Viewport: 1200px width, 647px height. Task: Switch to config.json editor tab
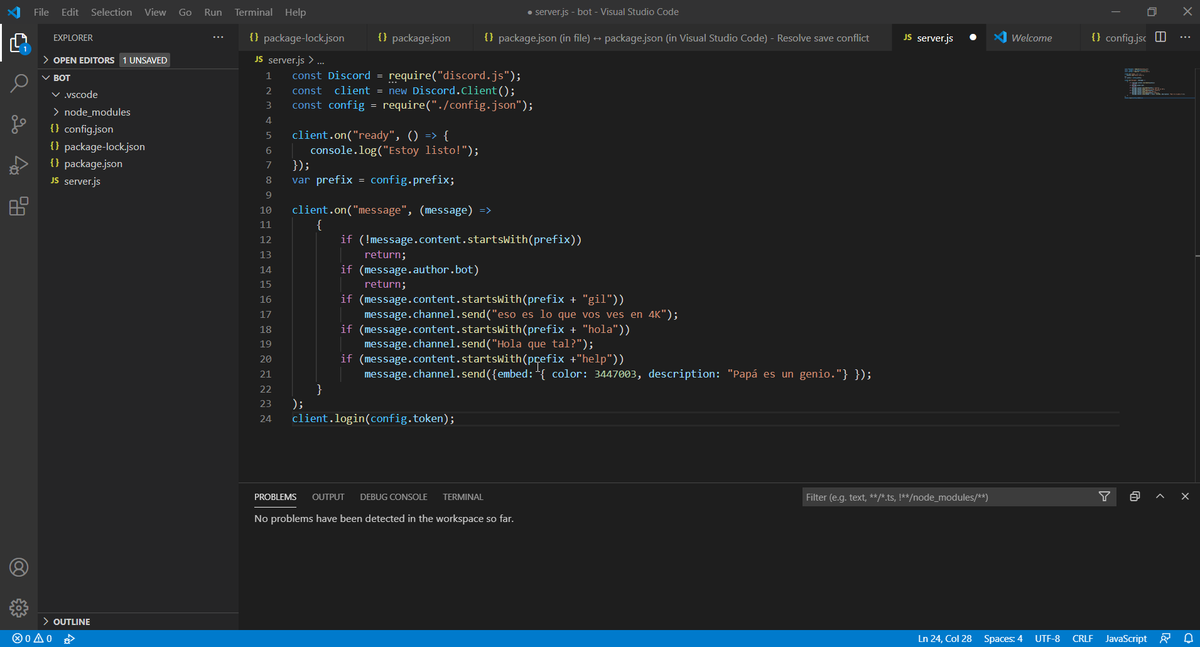click(1117, 38)
